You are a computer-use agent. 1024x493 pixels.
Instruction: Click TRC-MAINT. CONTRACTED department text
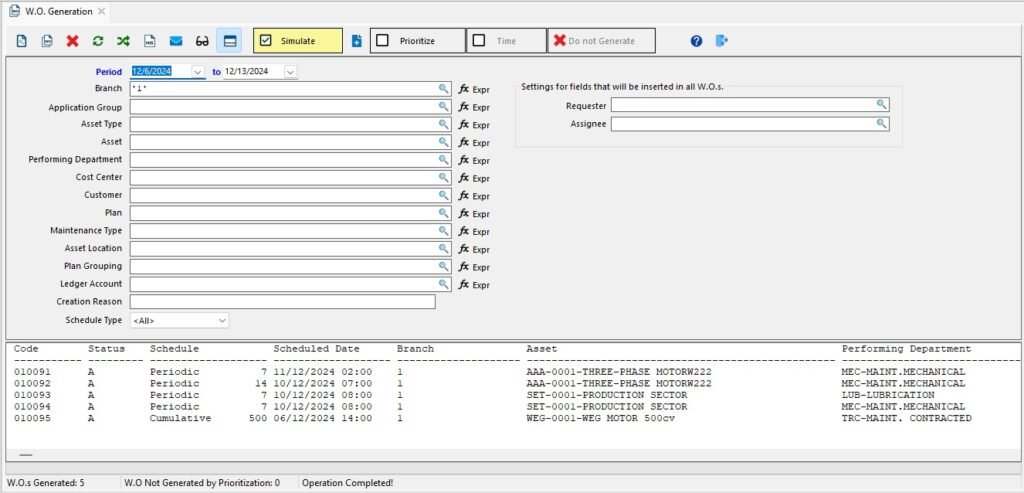tap(906, 418)
